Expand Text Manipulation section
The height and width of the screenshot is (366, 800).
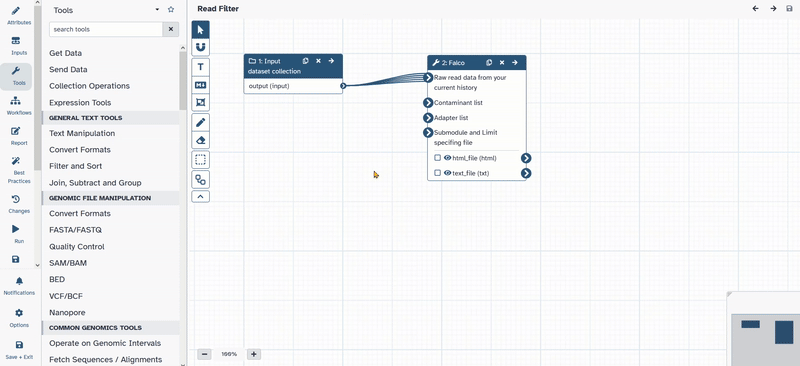pos(82,133)
